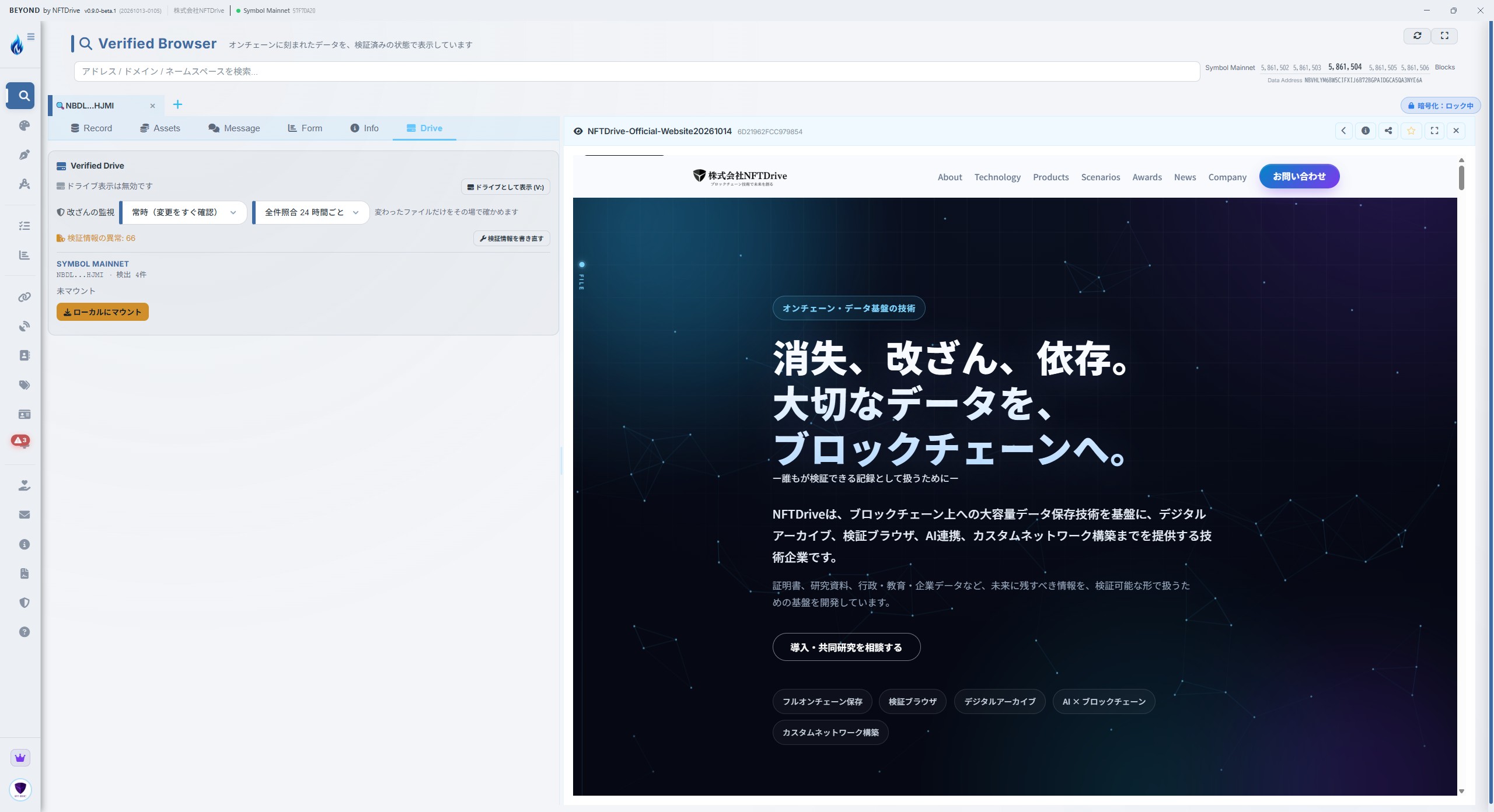Switch to the Info tab

click(x=364, y=128)
